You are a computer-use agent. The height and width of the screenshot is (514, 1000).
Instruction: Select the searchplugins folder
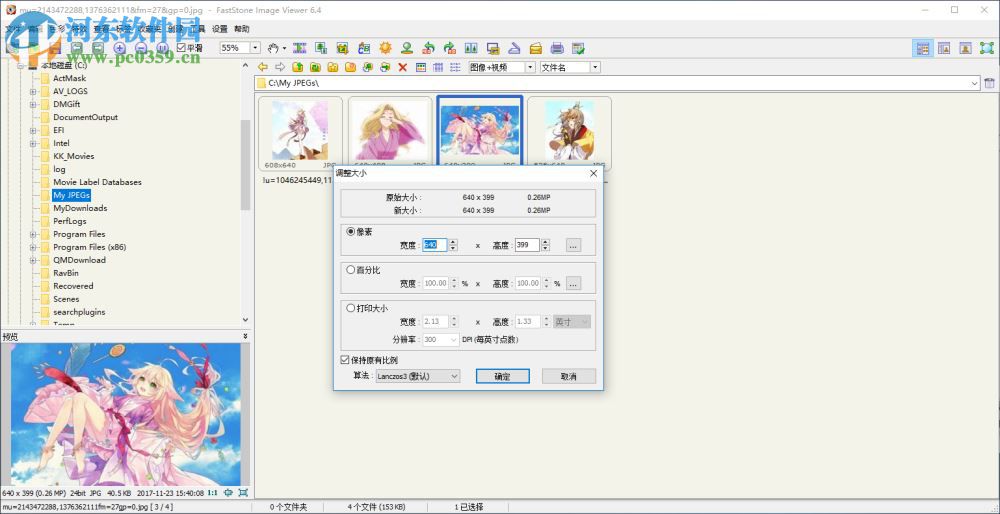point(79,312)
